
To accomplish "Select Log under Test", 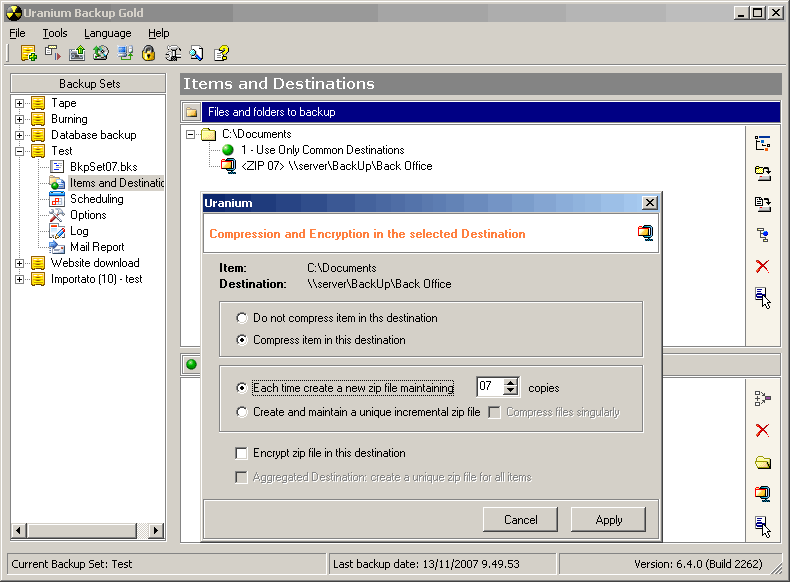I will pyautogui.click(x=79, y=231).
